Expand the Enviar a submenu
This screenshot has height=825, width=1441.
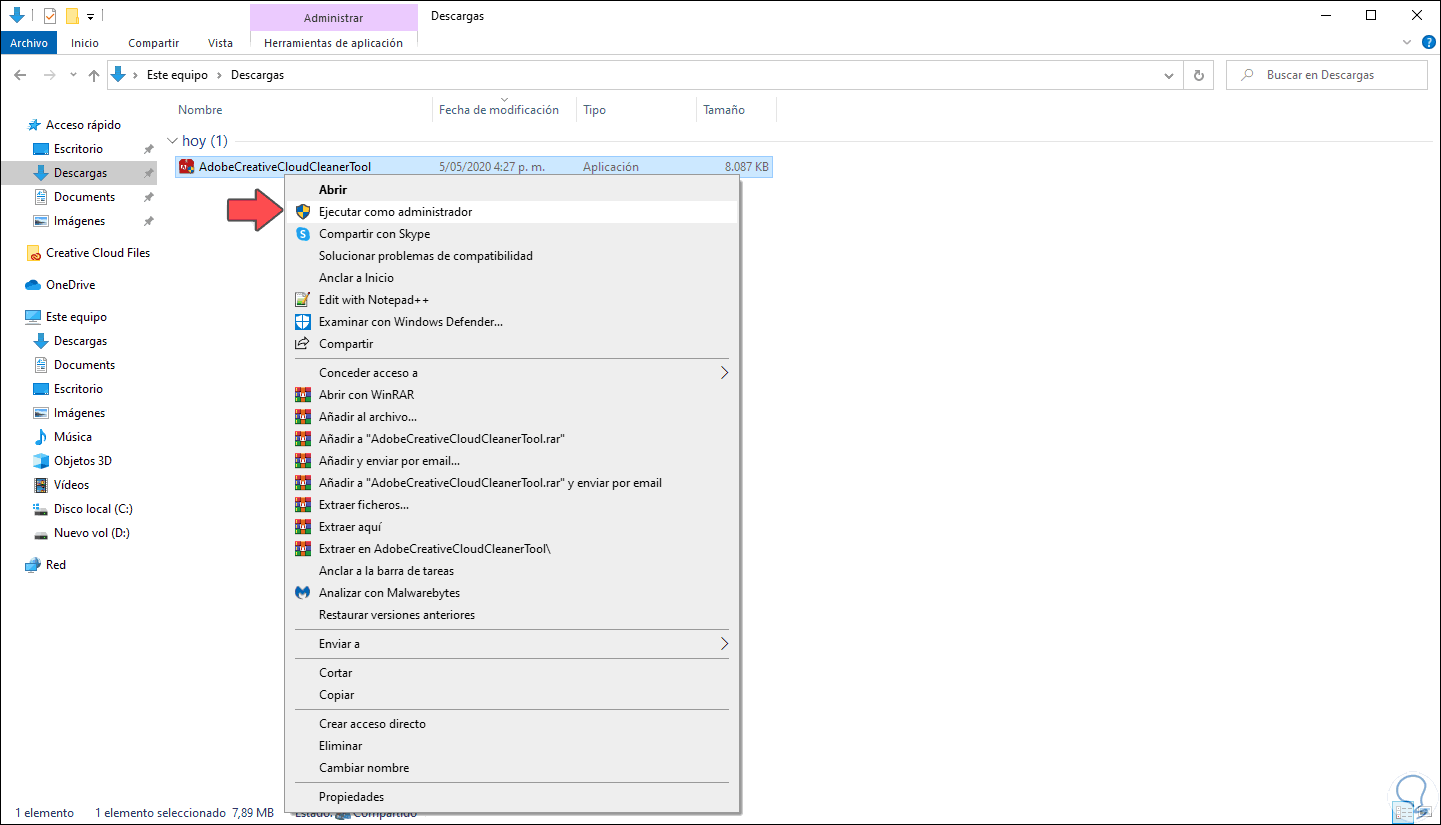click(x=724, y=644)
